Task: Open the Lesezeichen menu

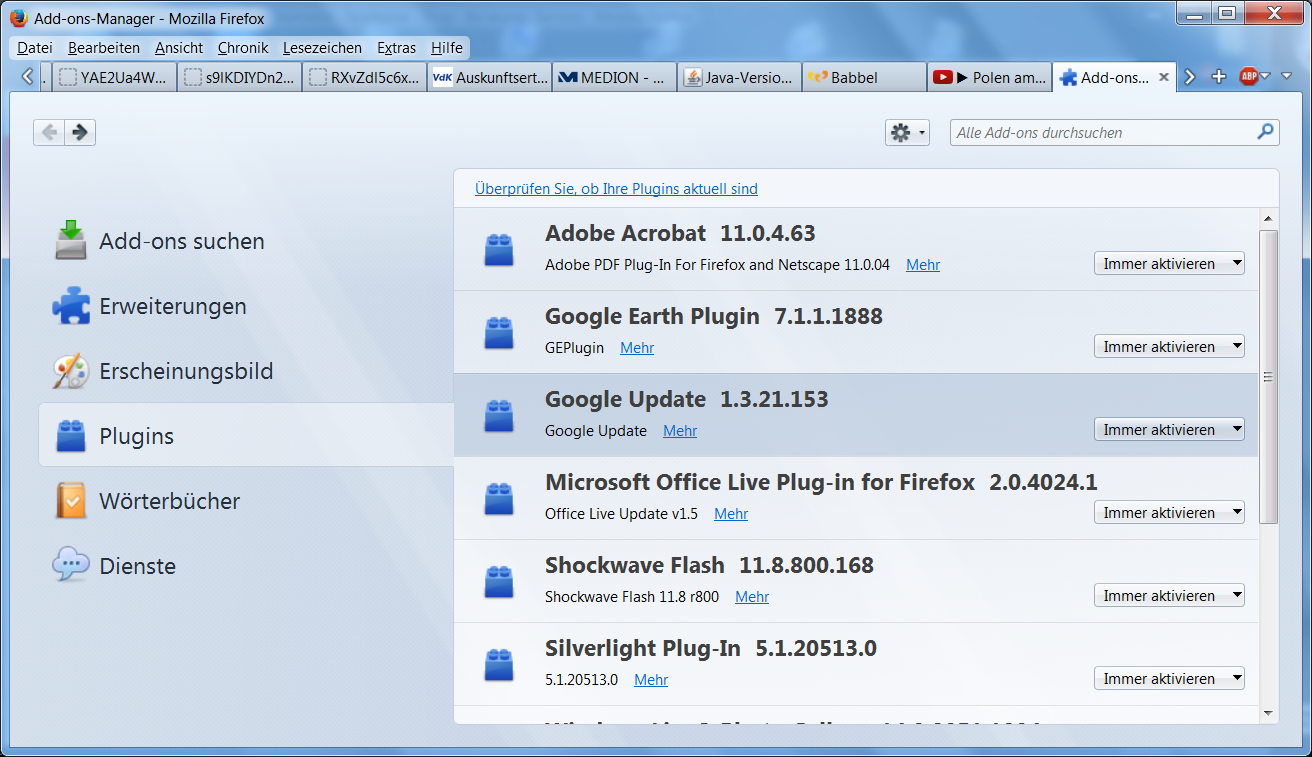Action: point(322,47)
